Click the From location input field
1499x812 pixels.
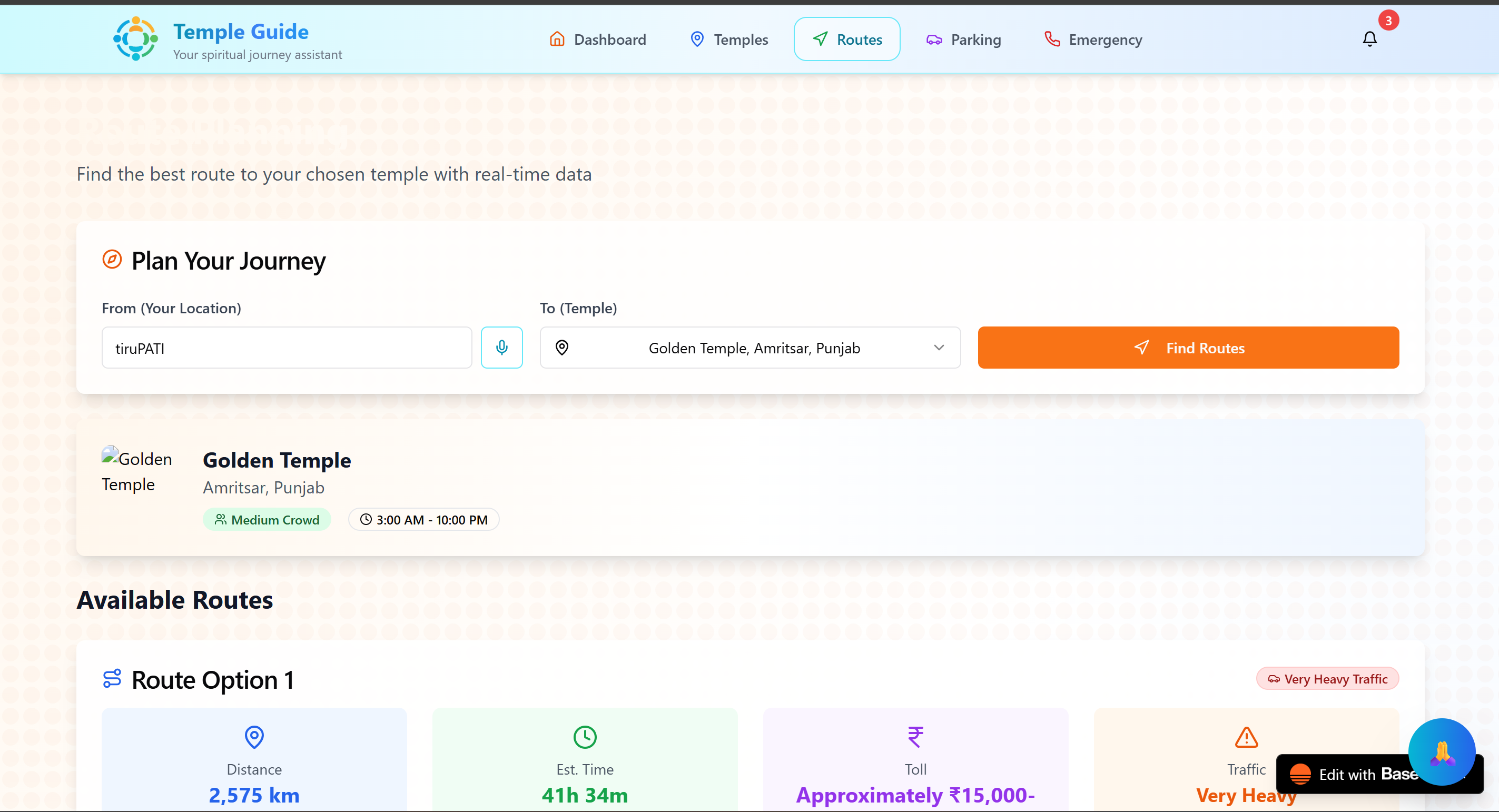pos(287,347)
